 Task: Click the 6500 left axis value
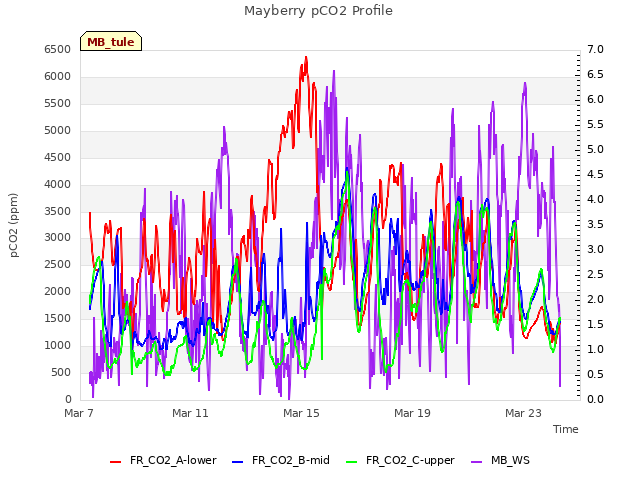point(58,50)
